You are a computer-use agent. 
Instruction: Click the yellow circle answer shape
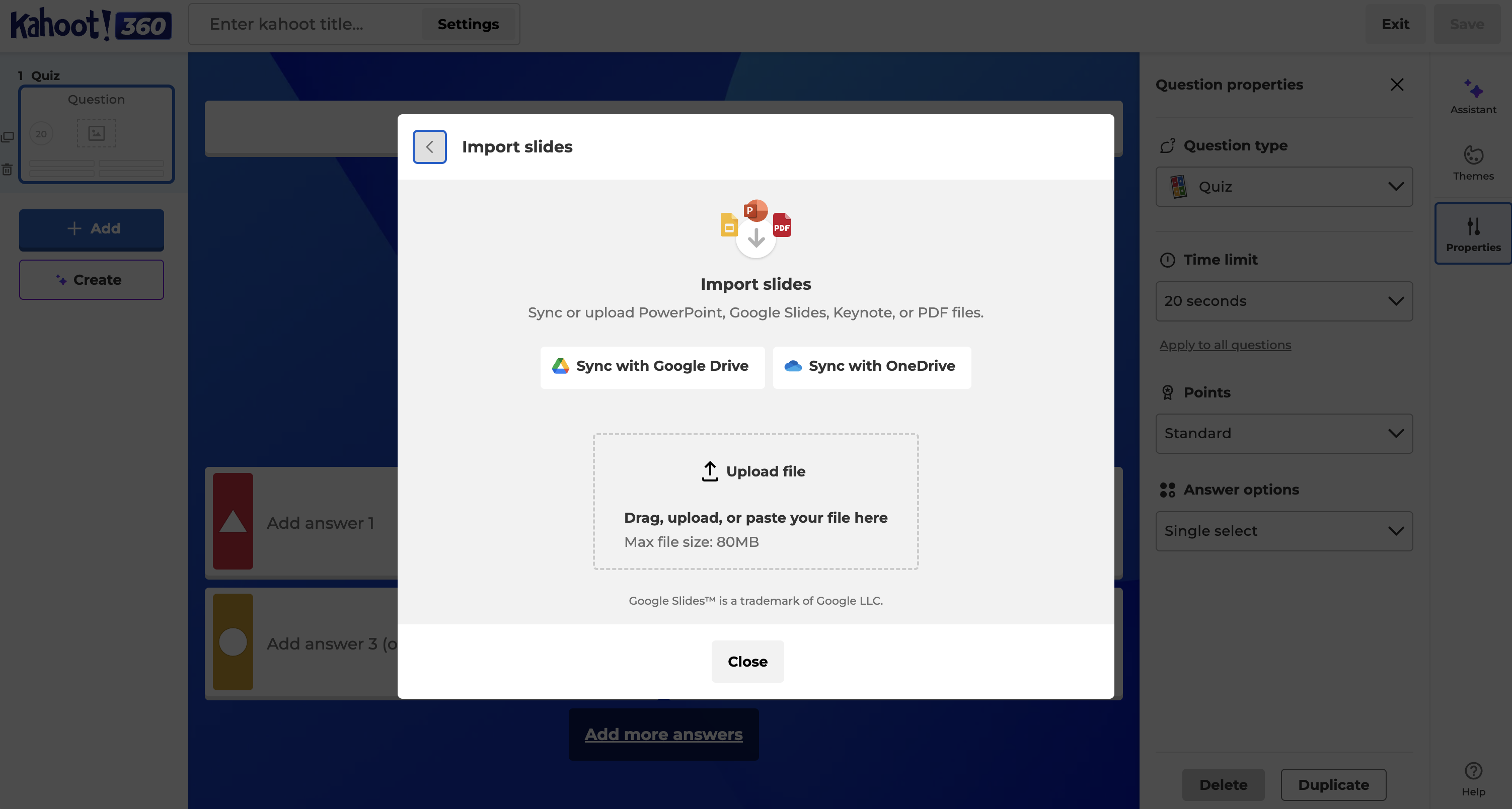pyautogui.click(x=233, y=642)
